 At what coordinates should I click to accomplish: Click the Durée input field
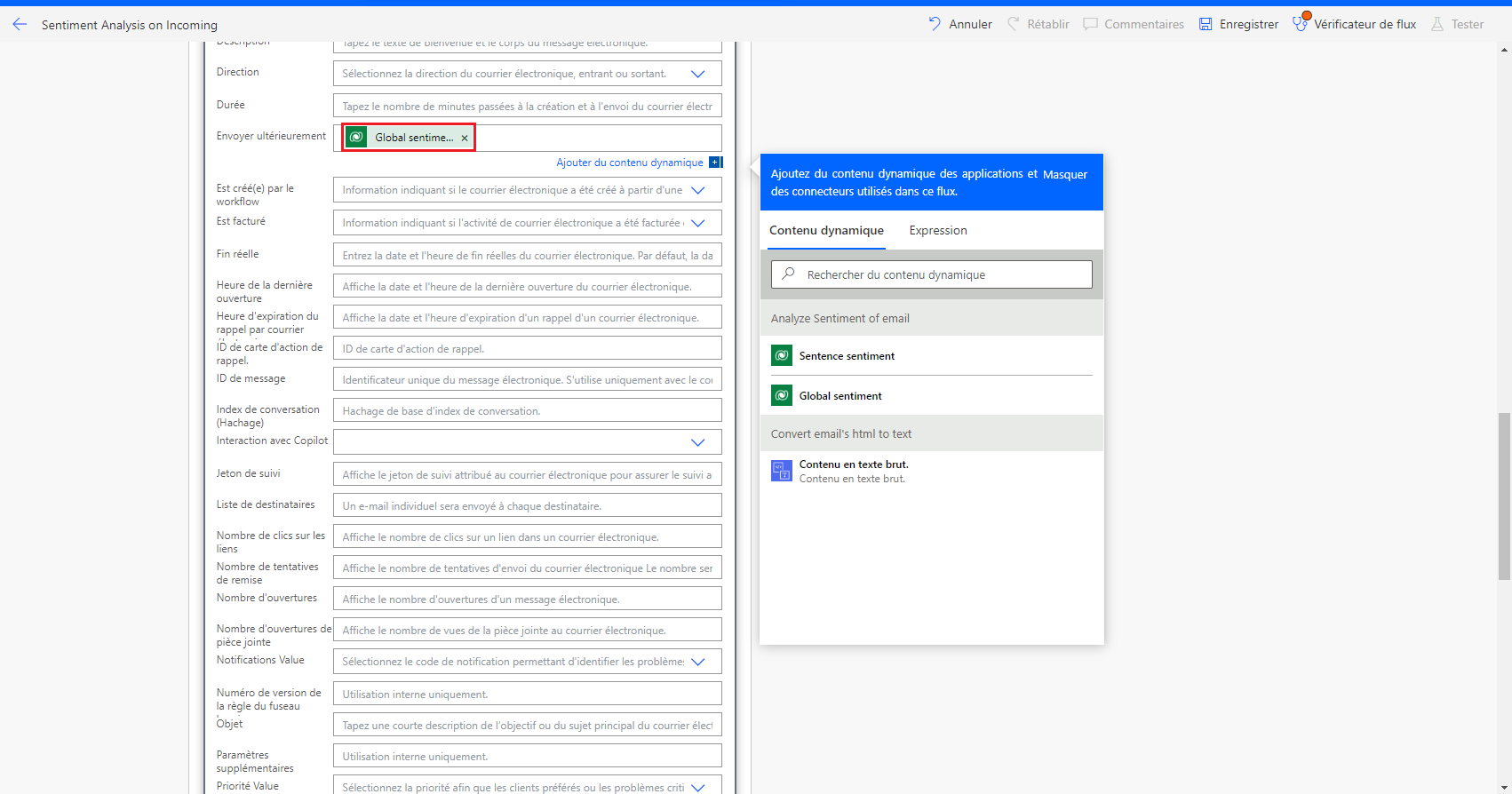coord(527,106)
